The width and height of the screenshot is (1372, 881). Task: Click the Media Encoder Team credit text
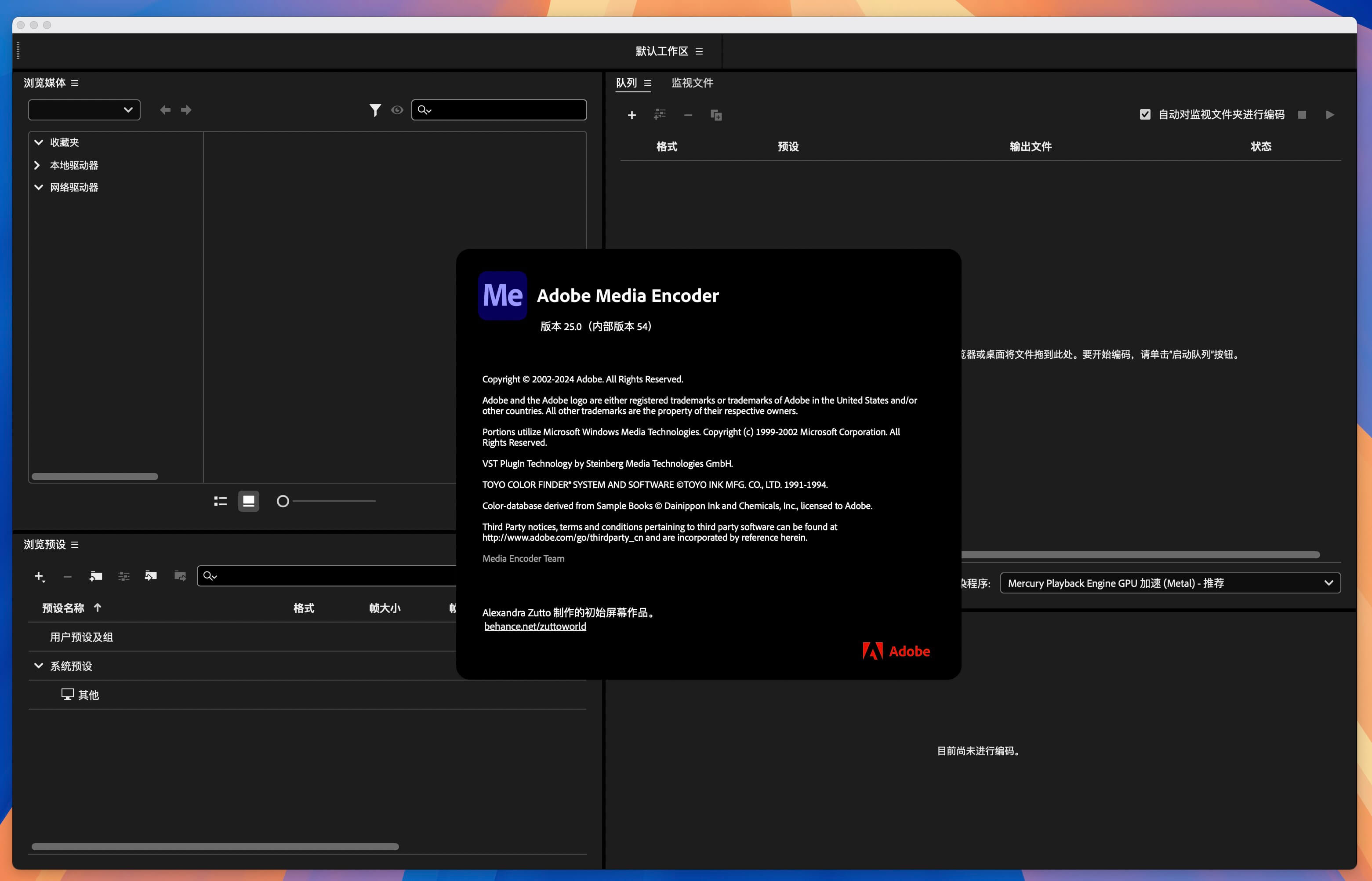click(523, 559)
